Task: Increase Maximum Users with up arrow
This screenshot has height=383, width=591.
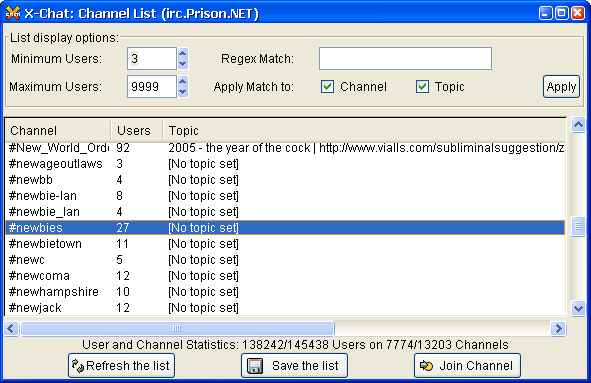Action: click(x=183, y=81)
